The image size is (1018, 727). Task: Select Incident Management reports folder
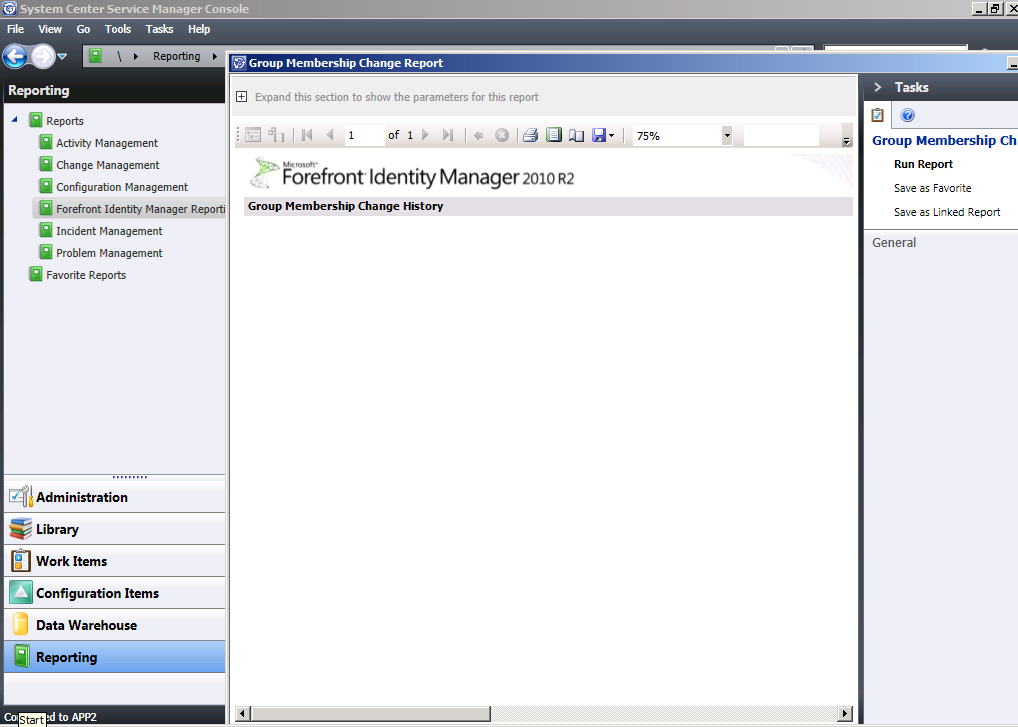109,231
